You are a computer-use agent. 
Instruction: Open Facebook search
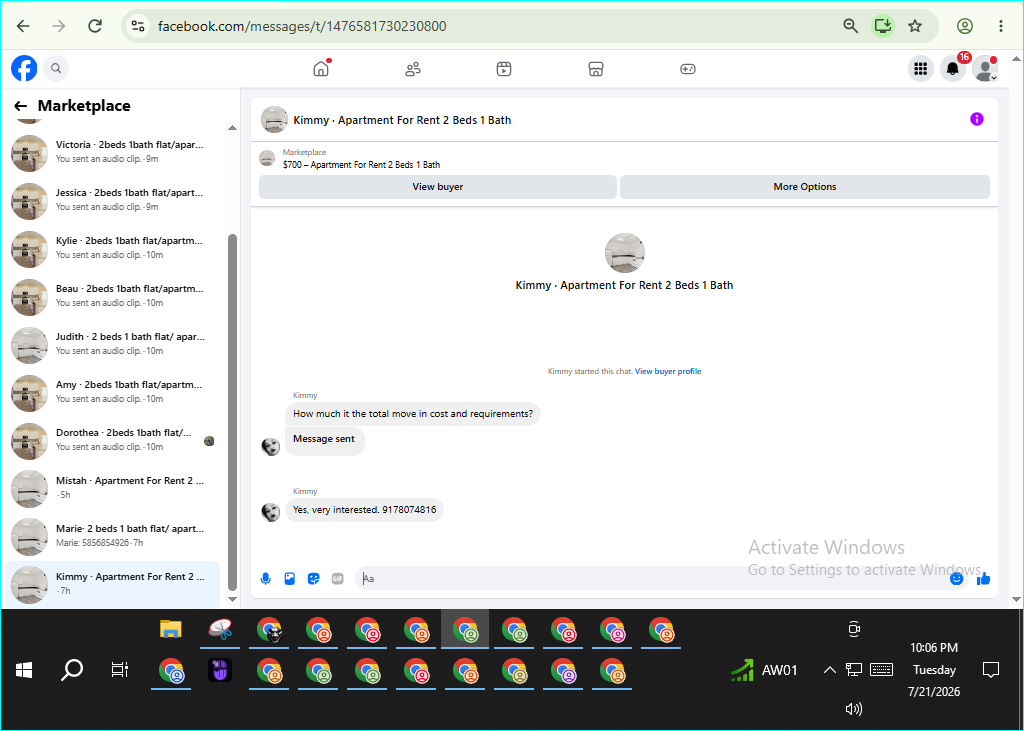(56, 68)
